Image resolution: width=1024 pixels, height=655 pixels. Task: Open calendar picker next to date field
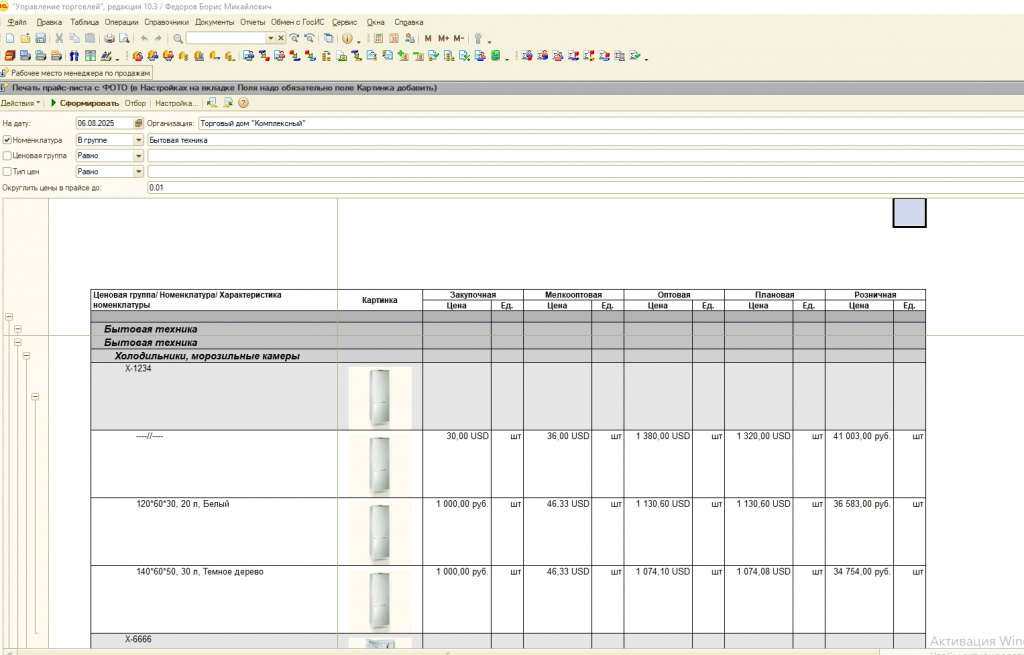tap(138, 124)
